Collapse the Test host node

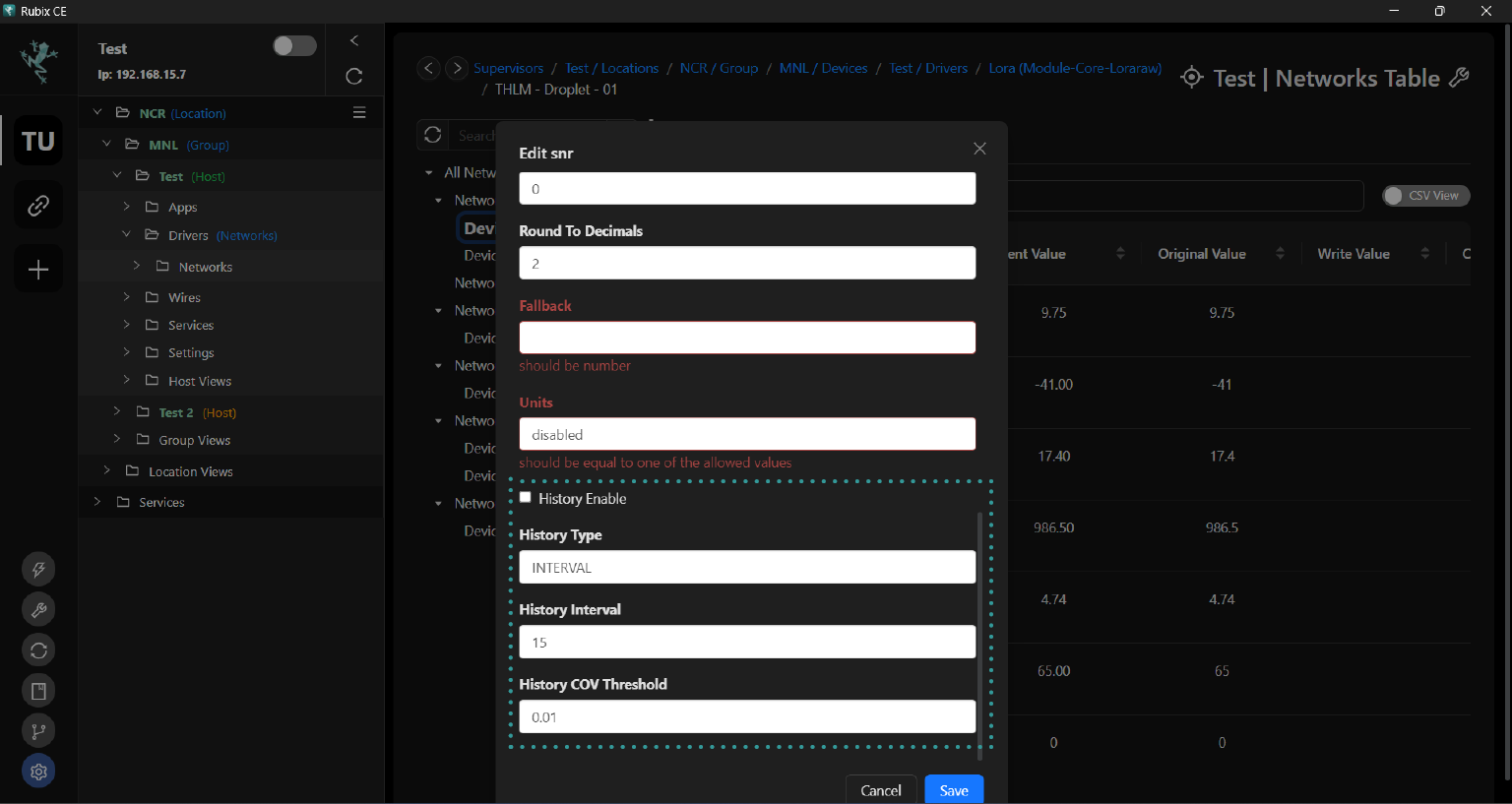(x=117, y=175)
